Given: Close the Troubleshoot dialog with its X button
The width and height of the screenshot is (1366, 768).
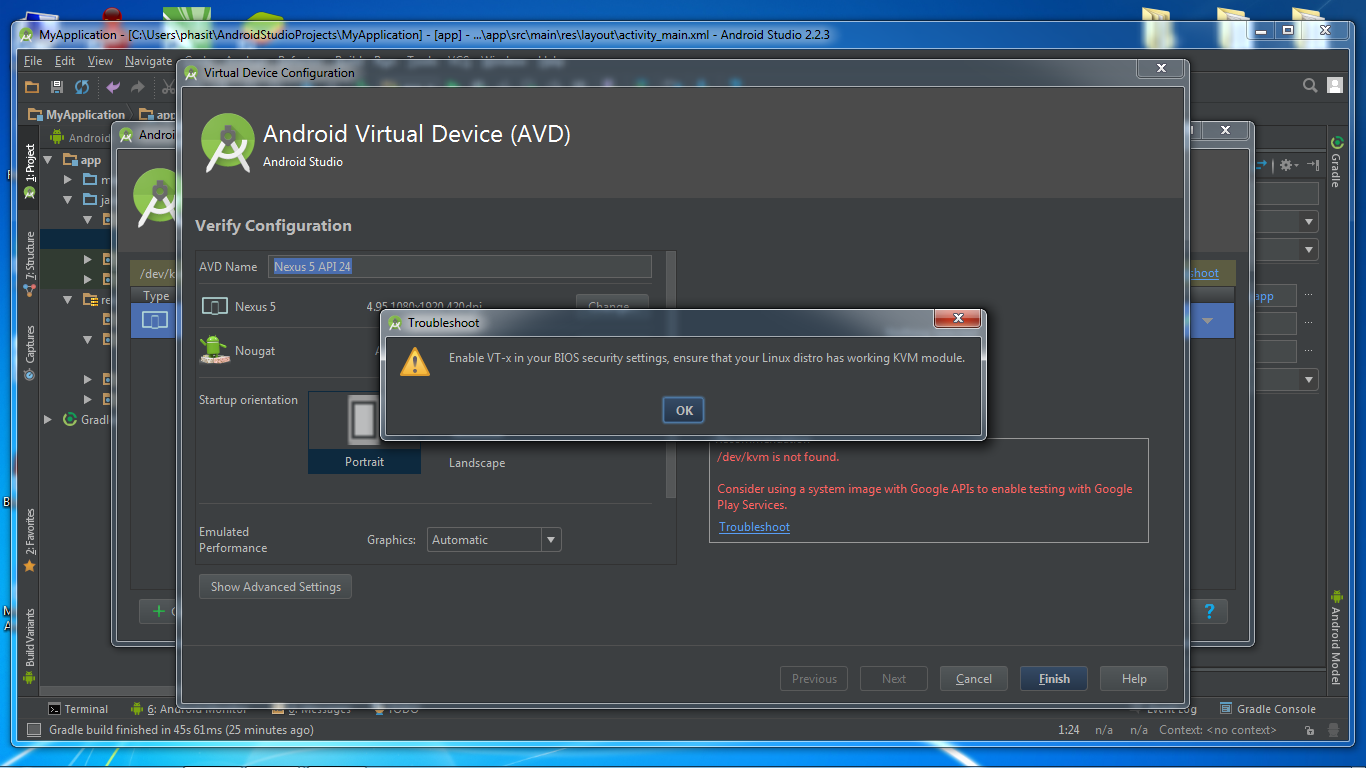Looking at the screenshot, I should pyautogui.click(x=958, y=318).
